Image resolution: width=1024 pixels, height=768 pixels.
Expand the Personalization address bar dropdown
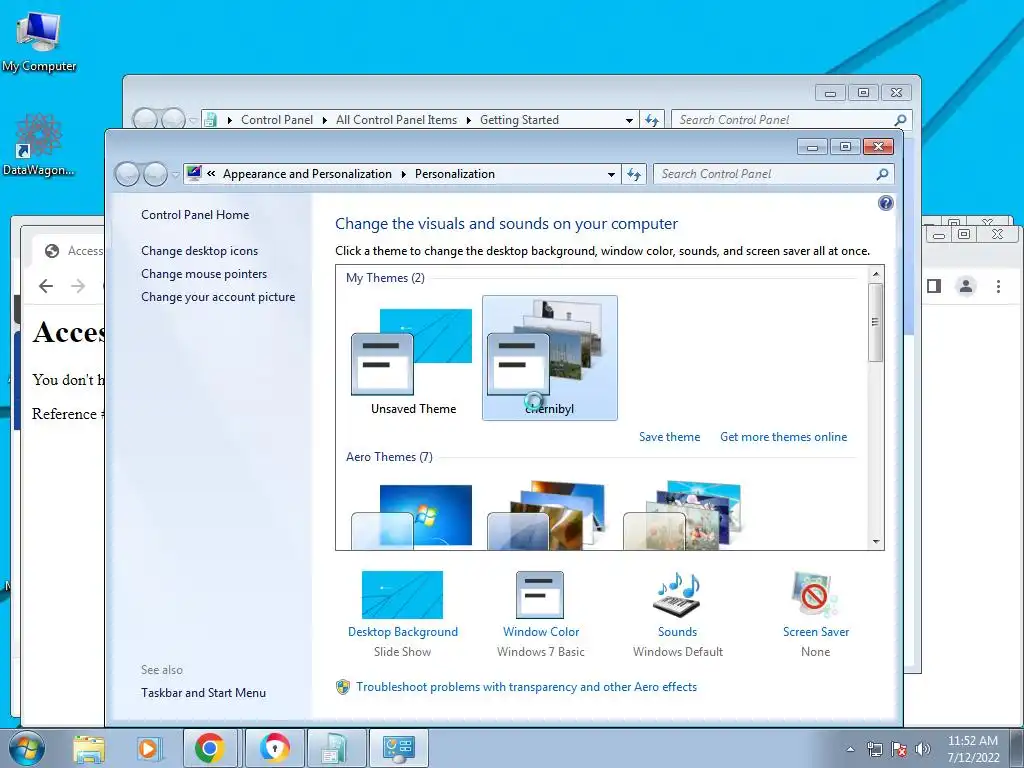[611, 174]
